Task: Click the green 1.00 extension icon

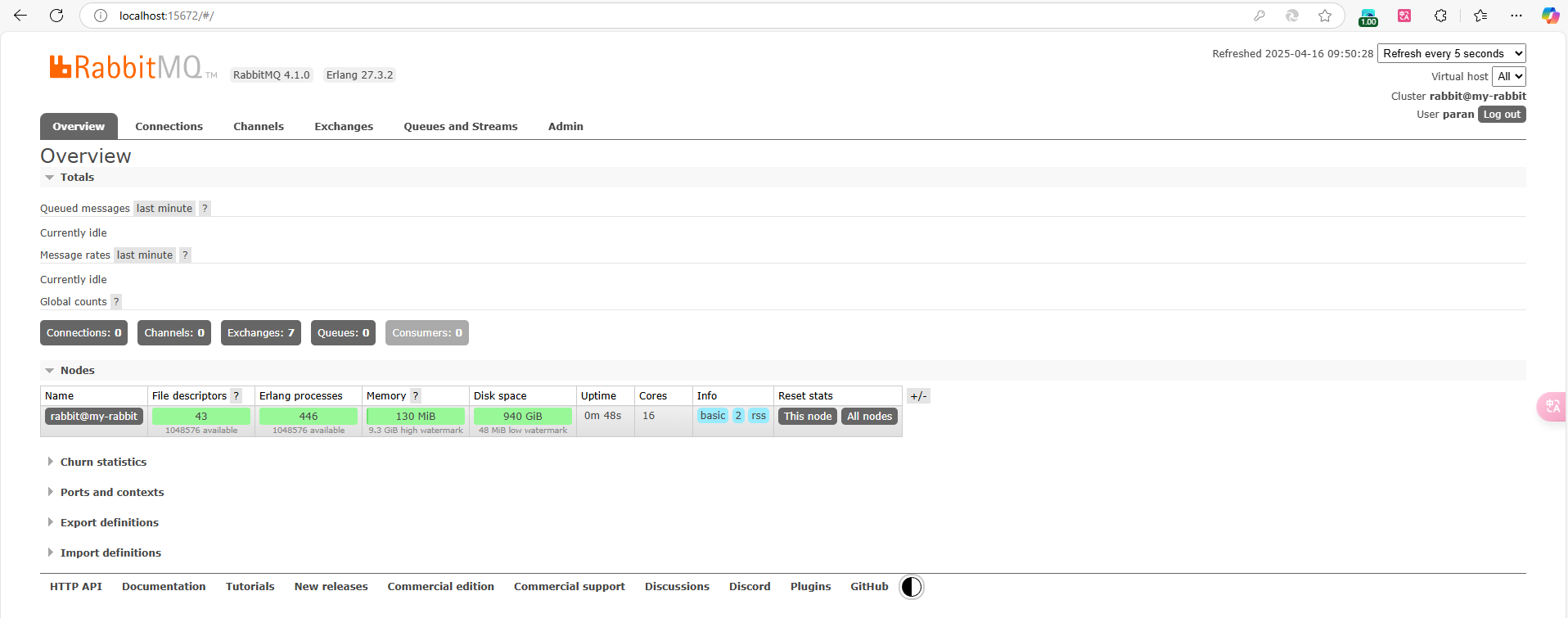Action: tap(1368, 16)
